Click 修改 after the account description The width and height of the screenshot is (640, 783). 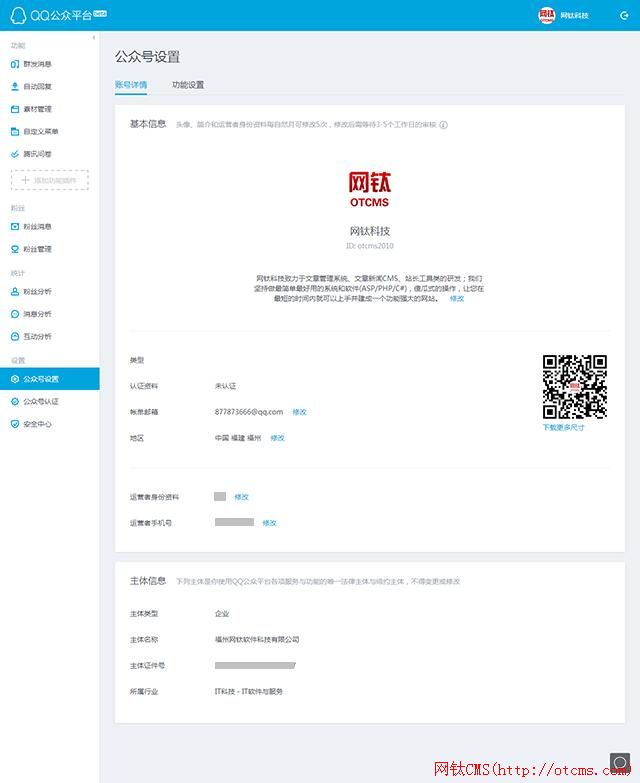tap(457, 299)
